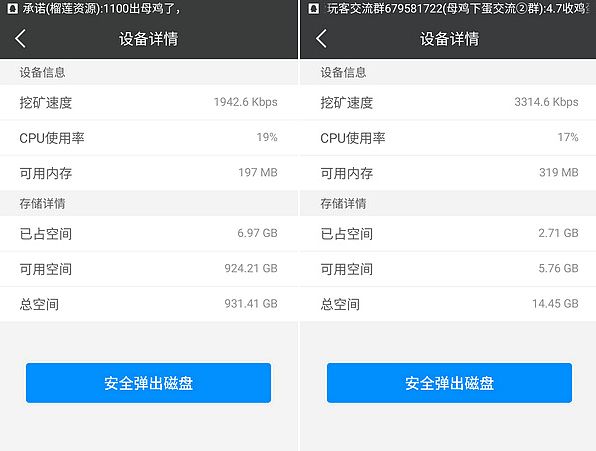Tap 可用空间 5.76 GB entry
The width and height of the screenshot is (596, 451).
click(x=448, y=269)
